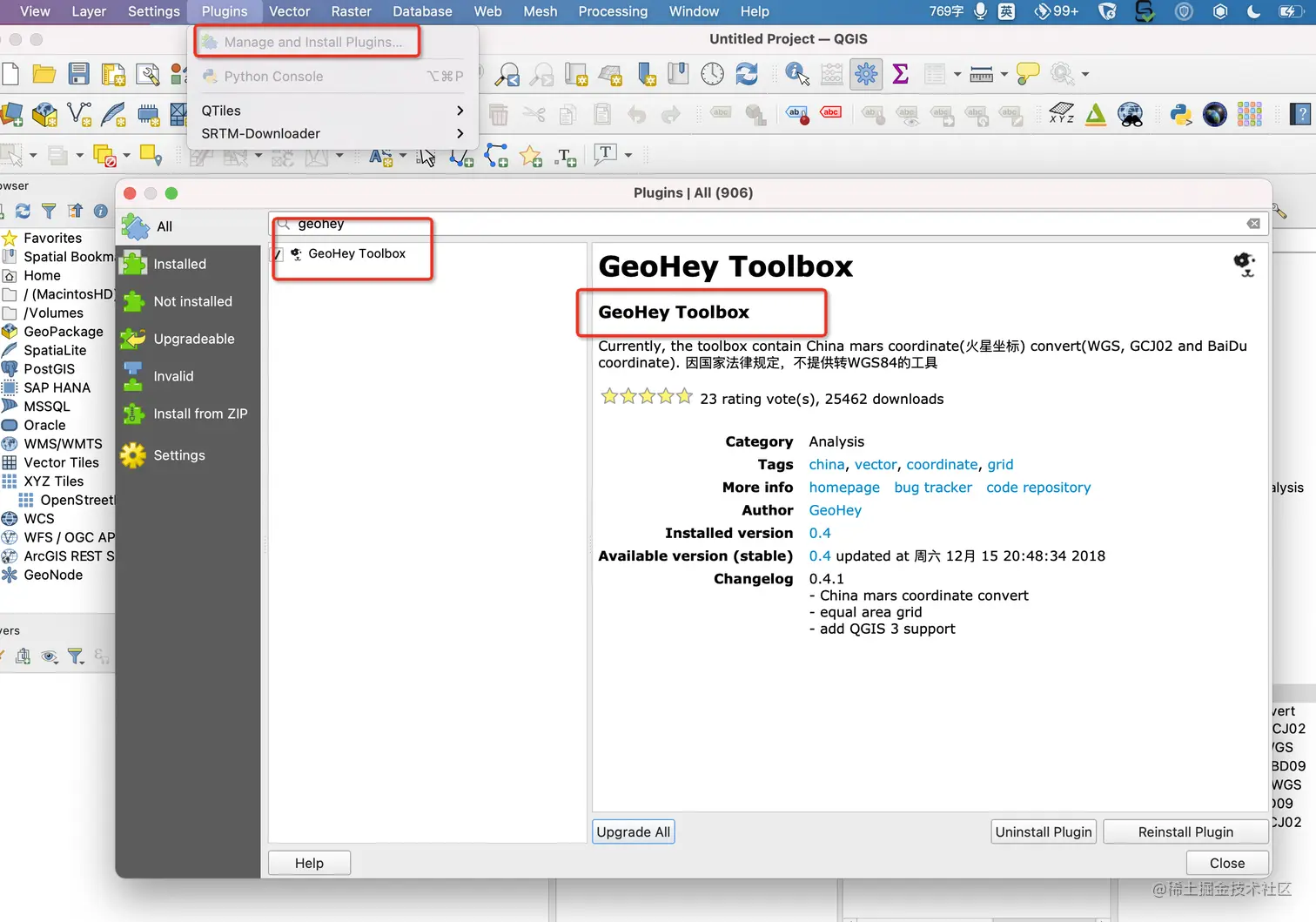This screenshot has height=922, width=1316.
Task: Click the colorful grid tiles plugin icon
Action: (1250, 114)
